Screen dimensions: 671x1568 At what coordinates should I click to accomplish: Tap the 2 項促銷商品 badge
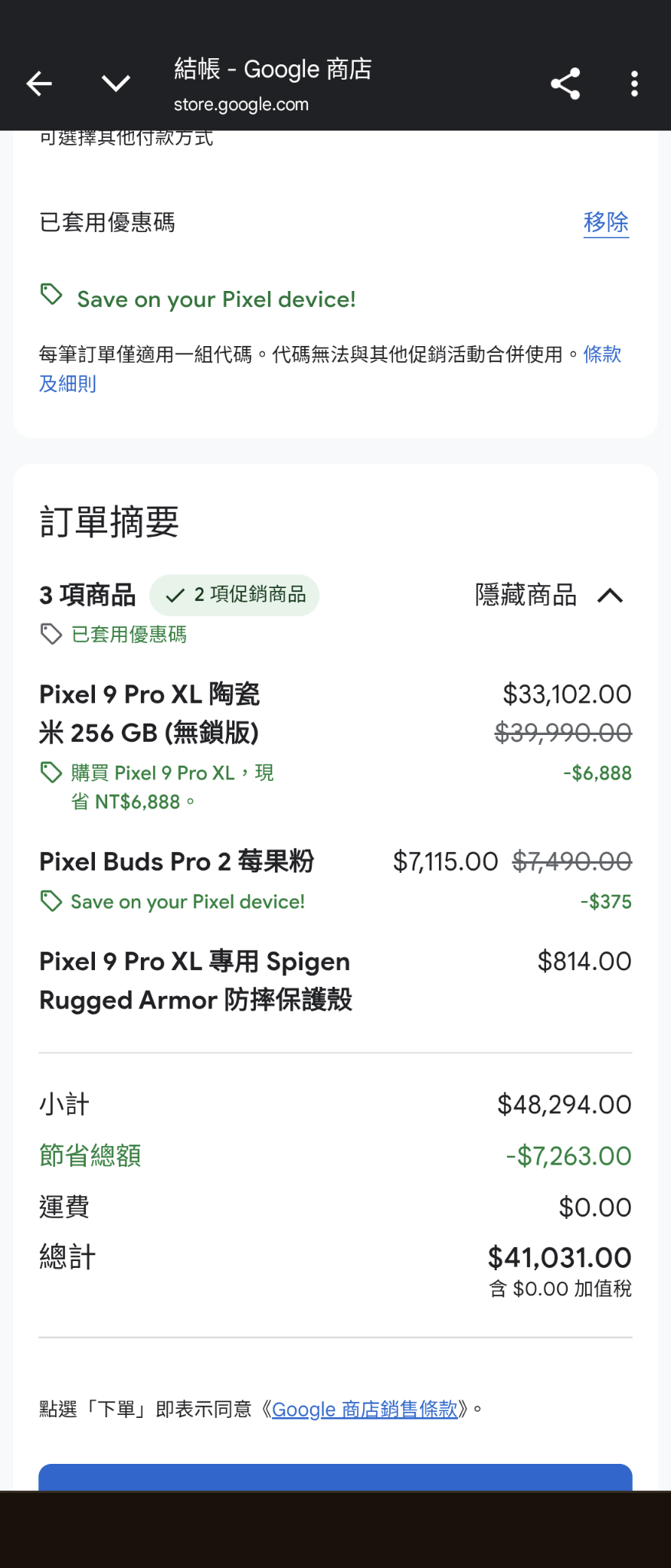[x=234, y=595]
